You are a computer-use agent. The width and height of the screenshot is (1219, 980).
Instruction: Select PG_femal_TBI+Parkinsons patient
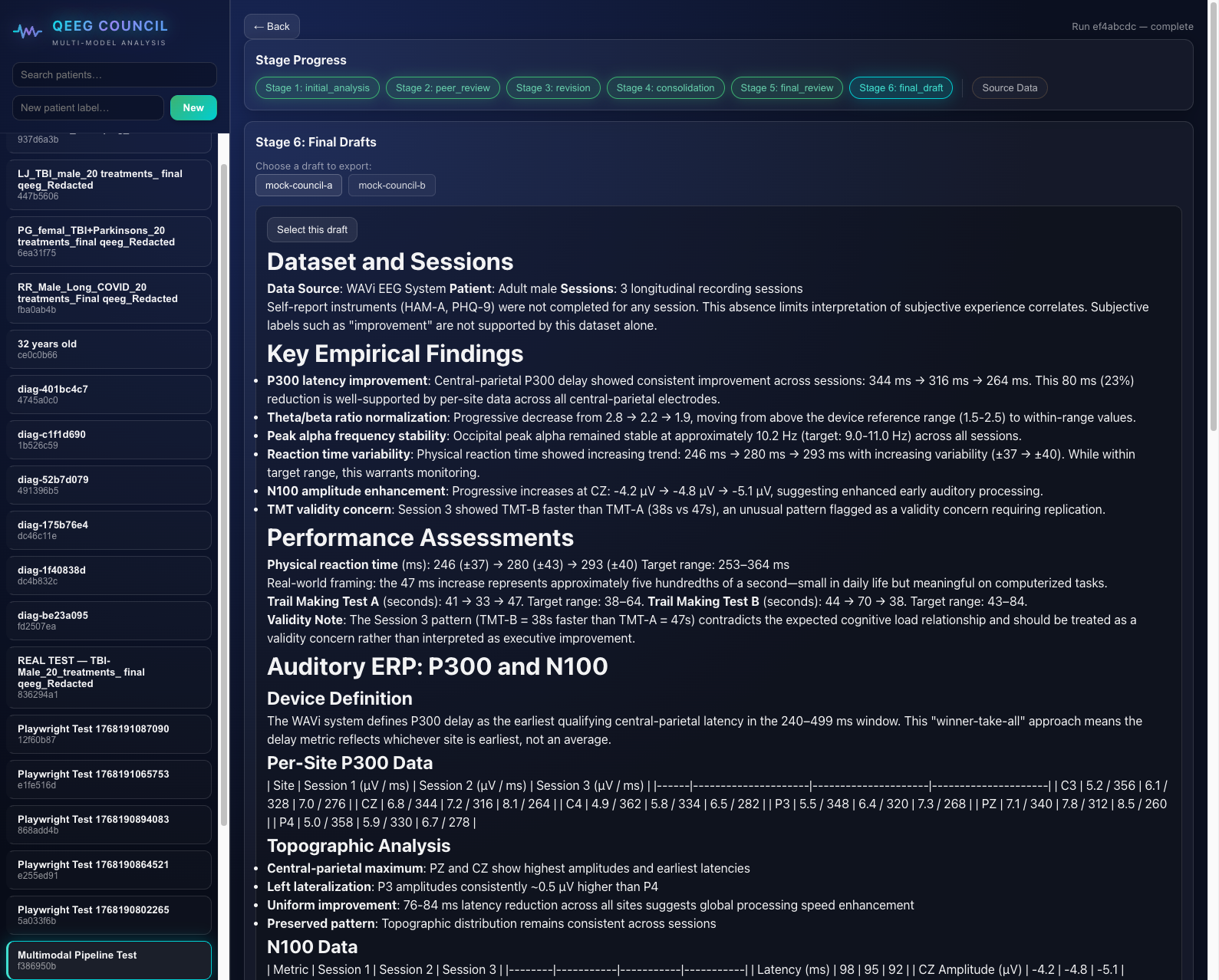tap(109, 242)
